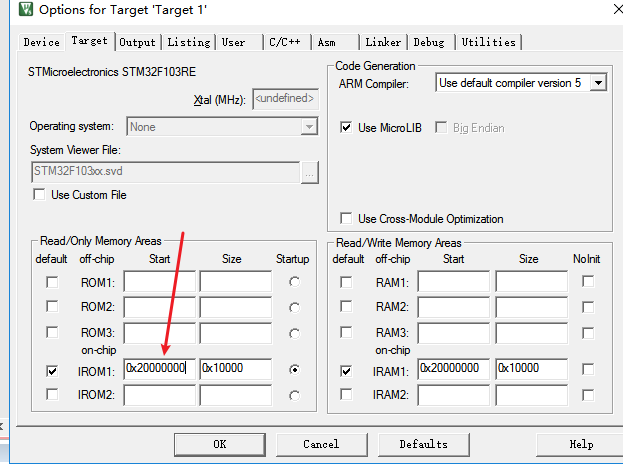Click the ROM3 Size field

tap(236, 333)
